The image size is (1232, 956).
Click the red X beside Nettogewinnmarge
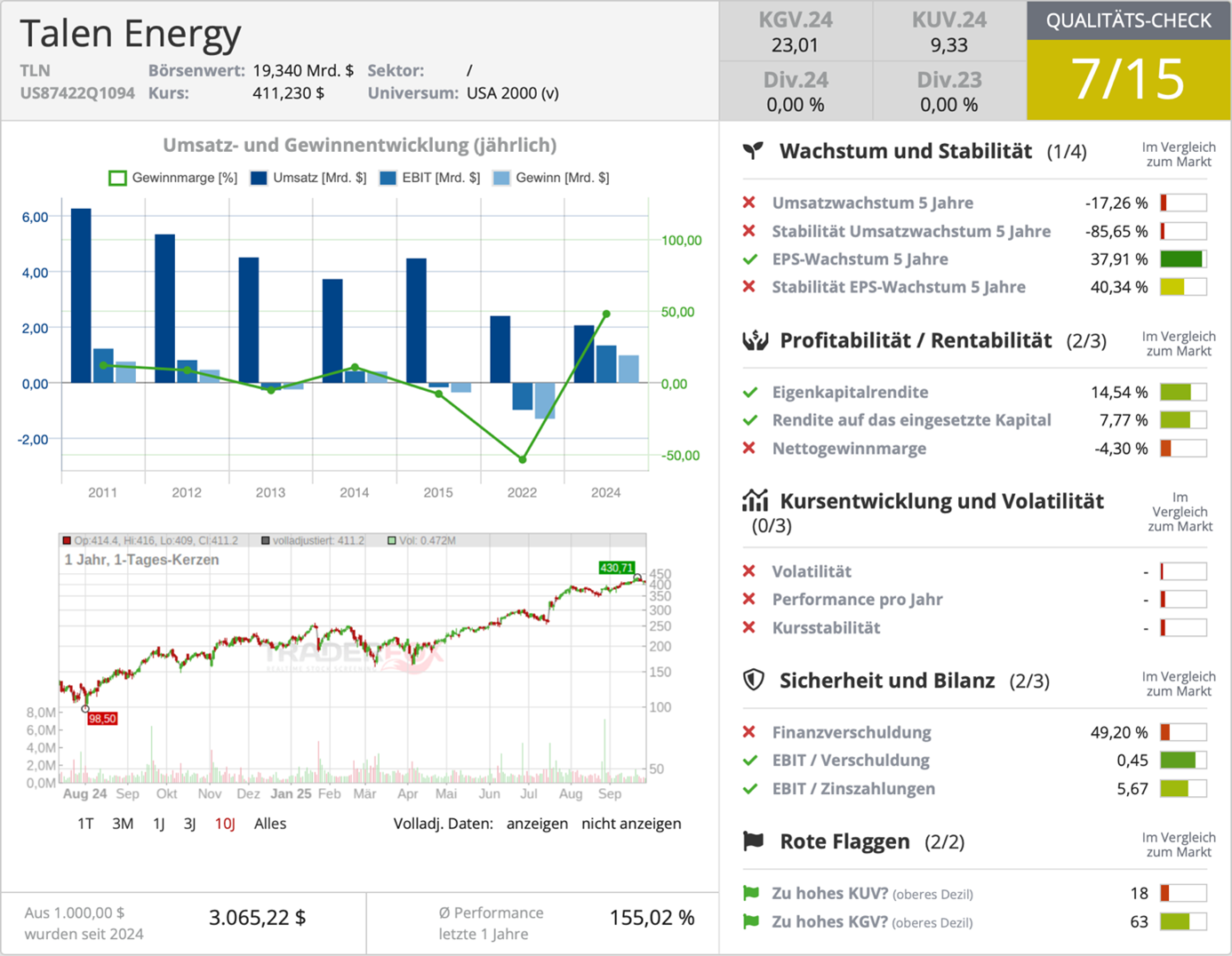(749, 448)
